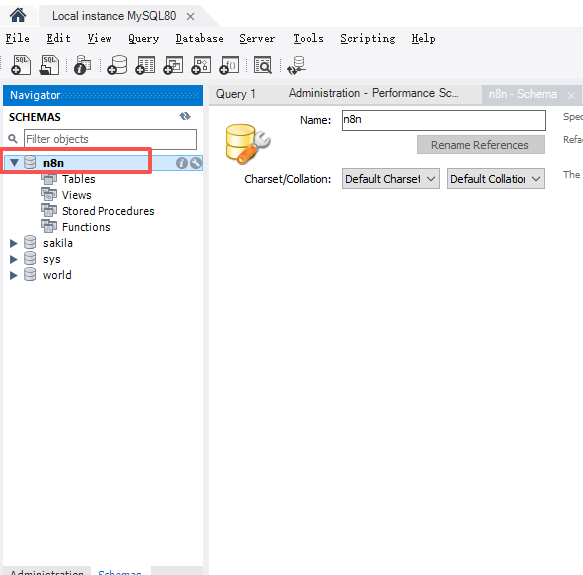Viewport: 583px width, 575px height.
Task: Expand the world schema
Action: click(x=14, y=275)
